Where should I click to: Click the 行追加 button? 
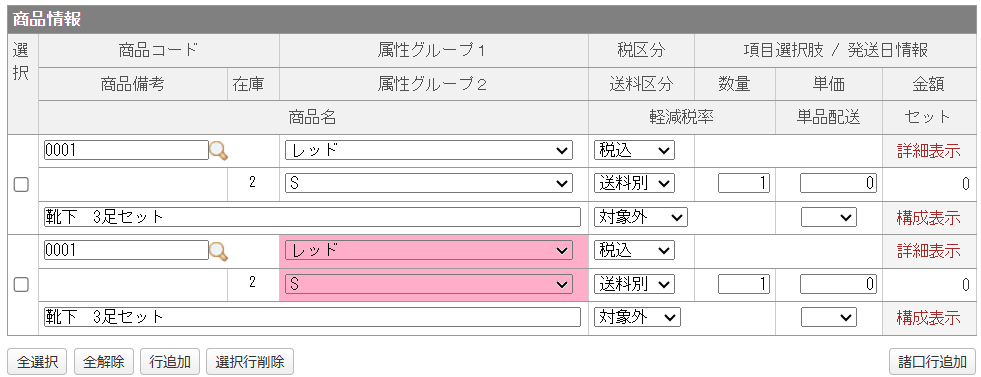pyautogui.click(x=170, y=361)
